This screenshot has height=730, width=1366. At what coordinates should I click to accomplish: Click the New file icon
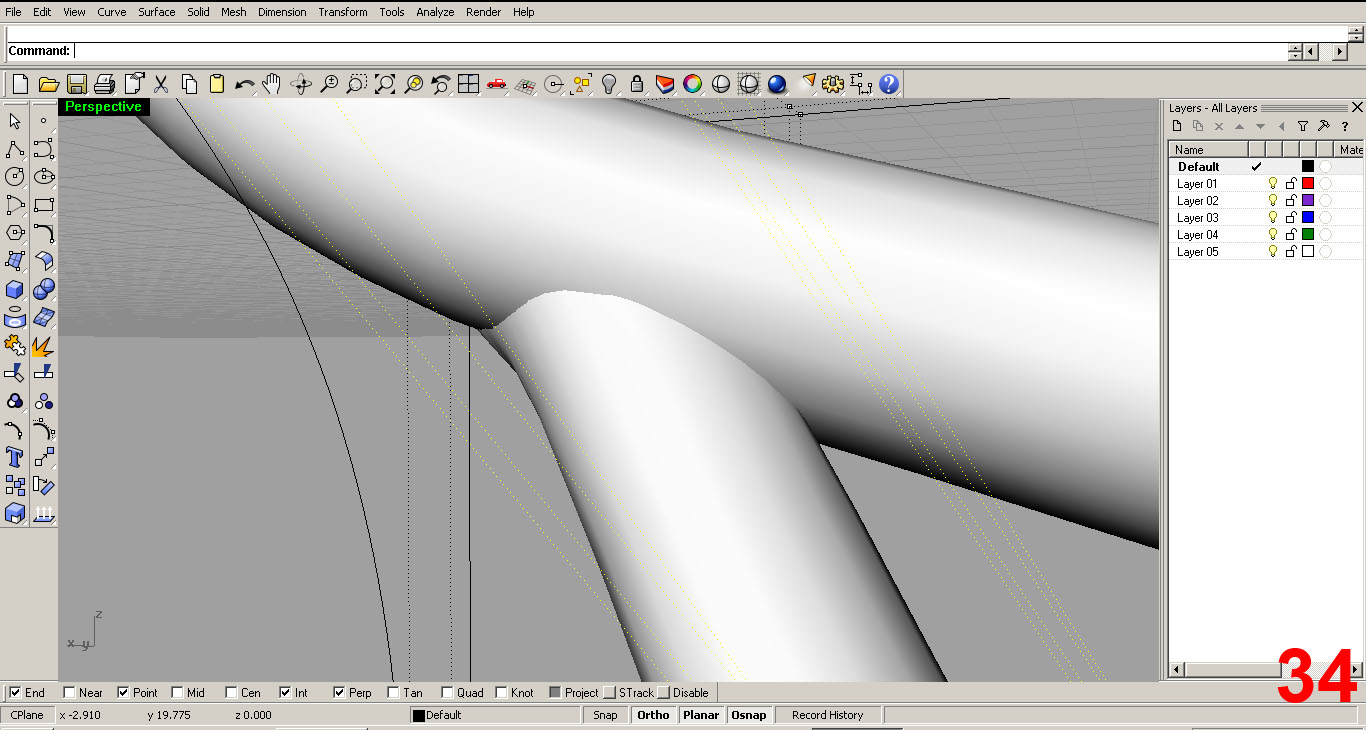19,84
